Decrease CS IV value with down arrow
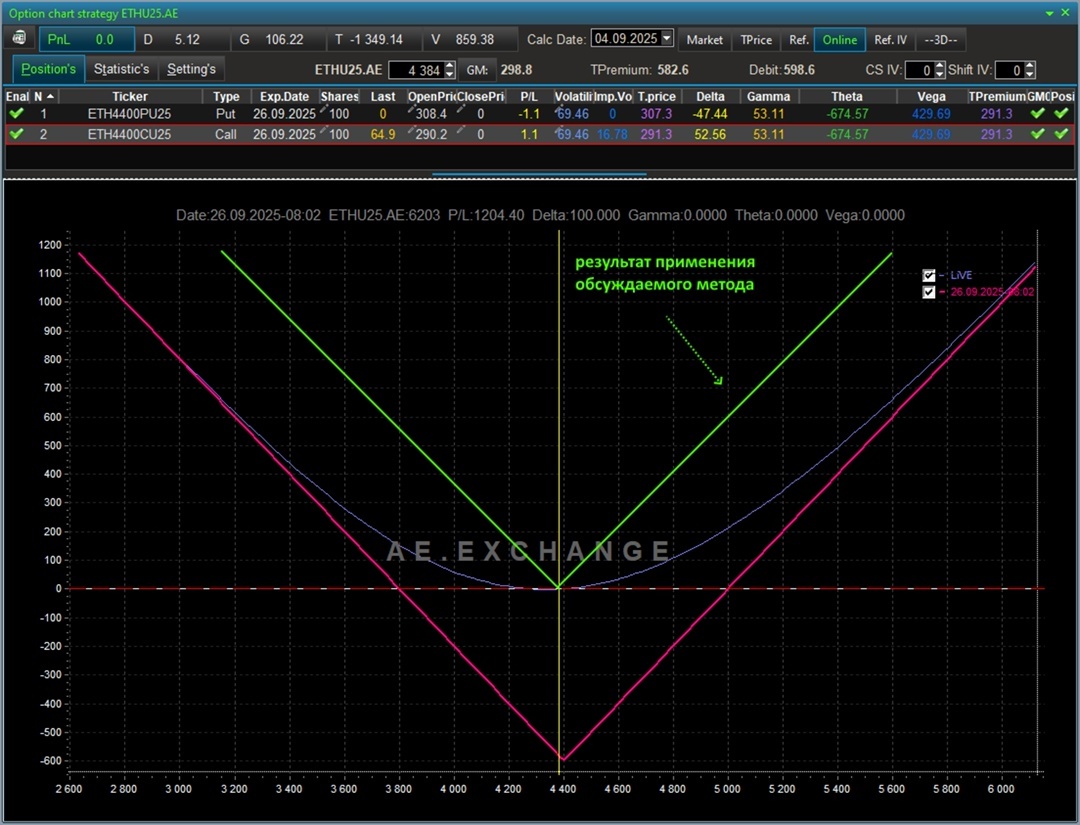The width and height of the screenshot is (1080, 825). [x=939, y=74]
